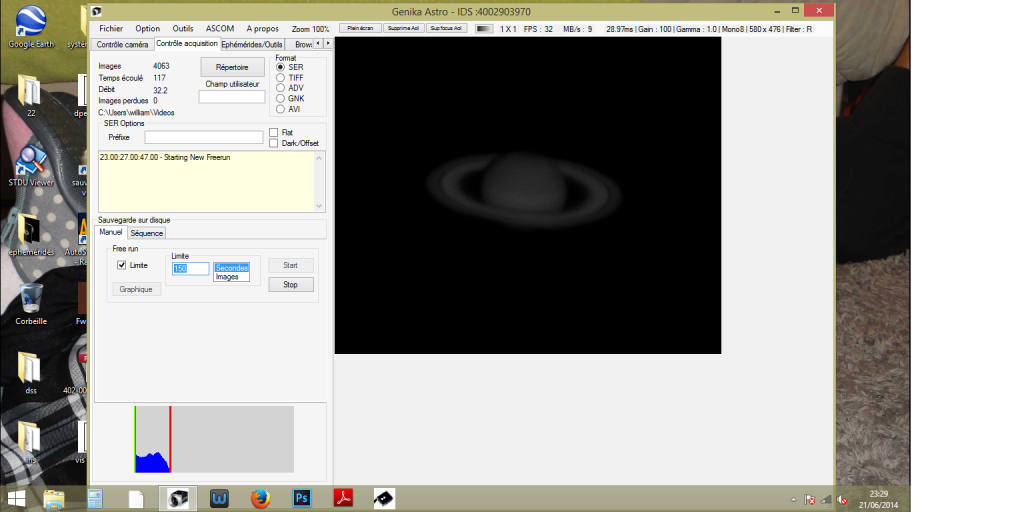
Task: Select the AVI format option
Action: 280,109
